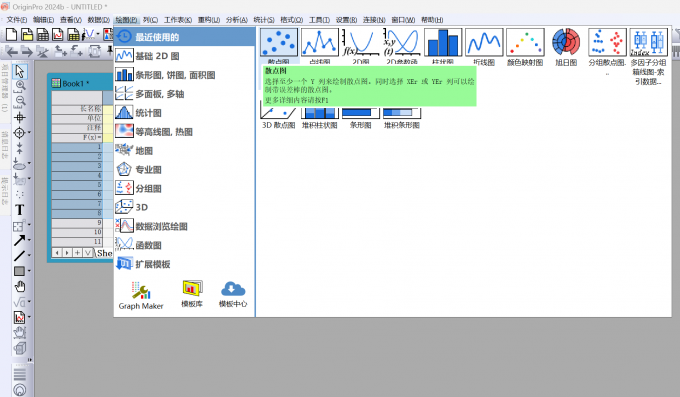Open the 分析(A) menu

pyautogui.click(x=236, y=20)
